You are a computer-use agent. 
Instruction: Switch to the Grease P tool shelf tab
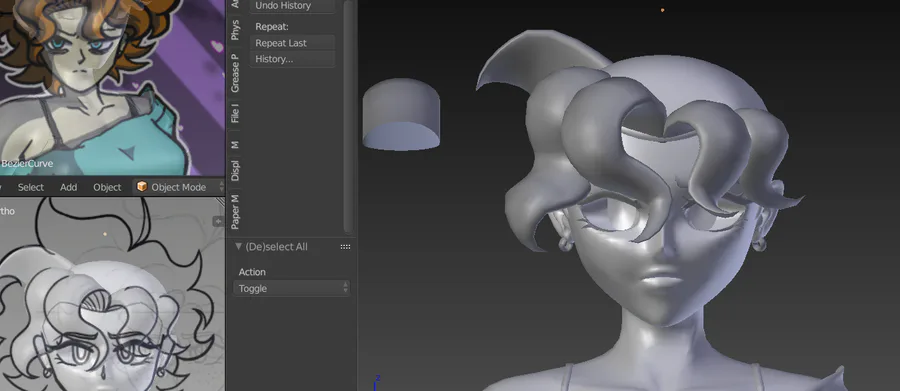click(235, 73)
